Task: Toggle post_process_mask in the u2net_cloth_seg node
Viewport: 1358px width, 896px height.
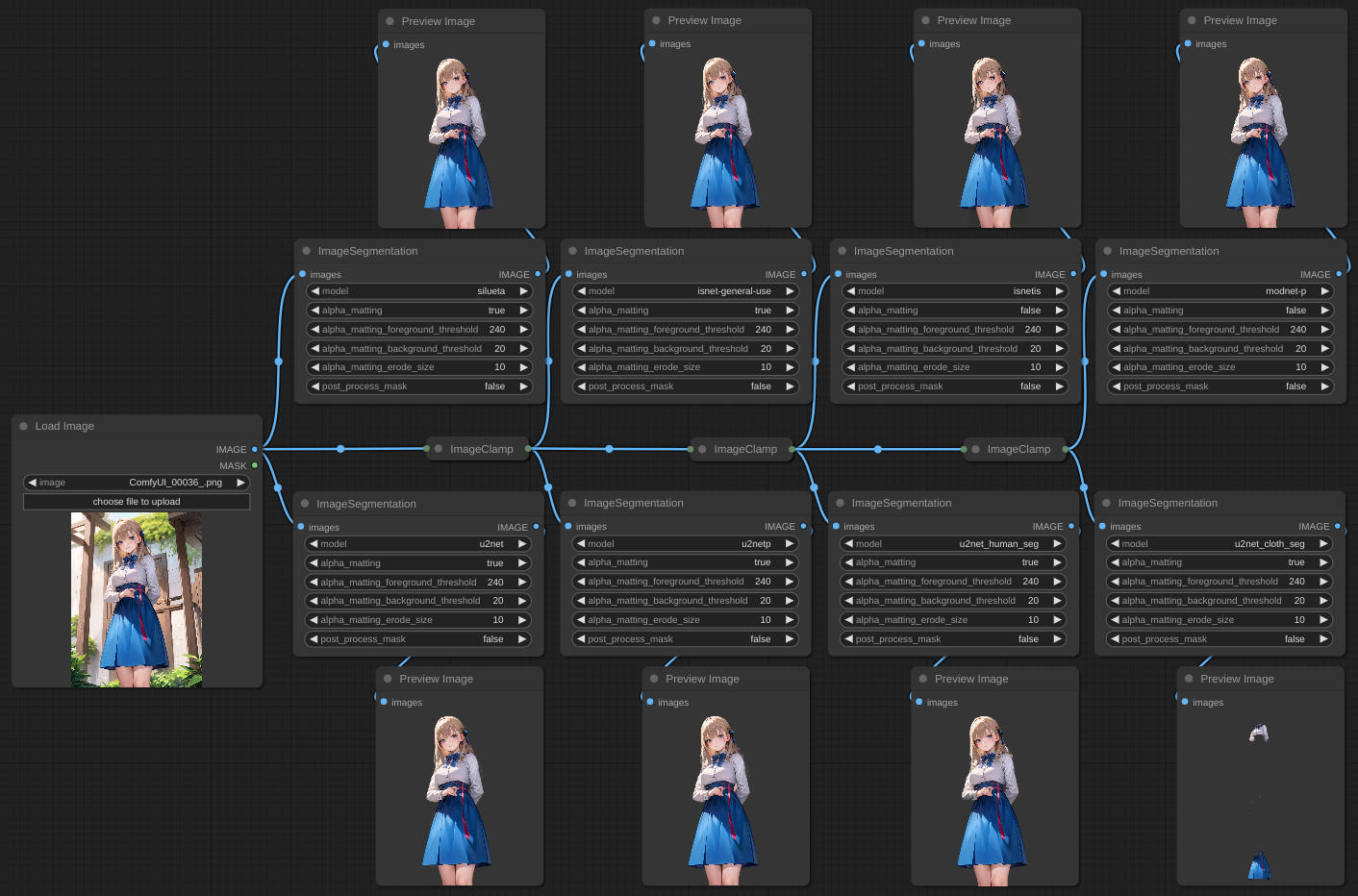Action: [x=1221, y=639]
